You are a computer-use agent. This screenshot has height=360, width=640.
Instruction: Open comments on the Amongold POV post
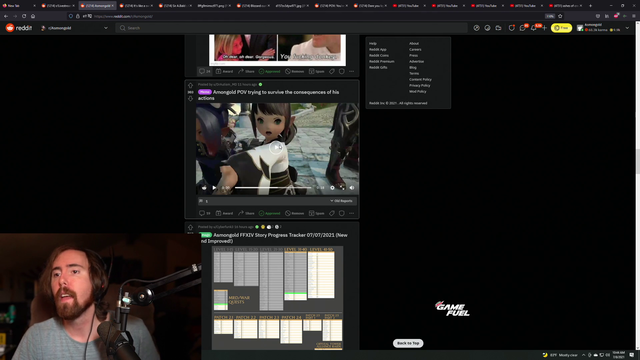click(204, 213)
